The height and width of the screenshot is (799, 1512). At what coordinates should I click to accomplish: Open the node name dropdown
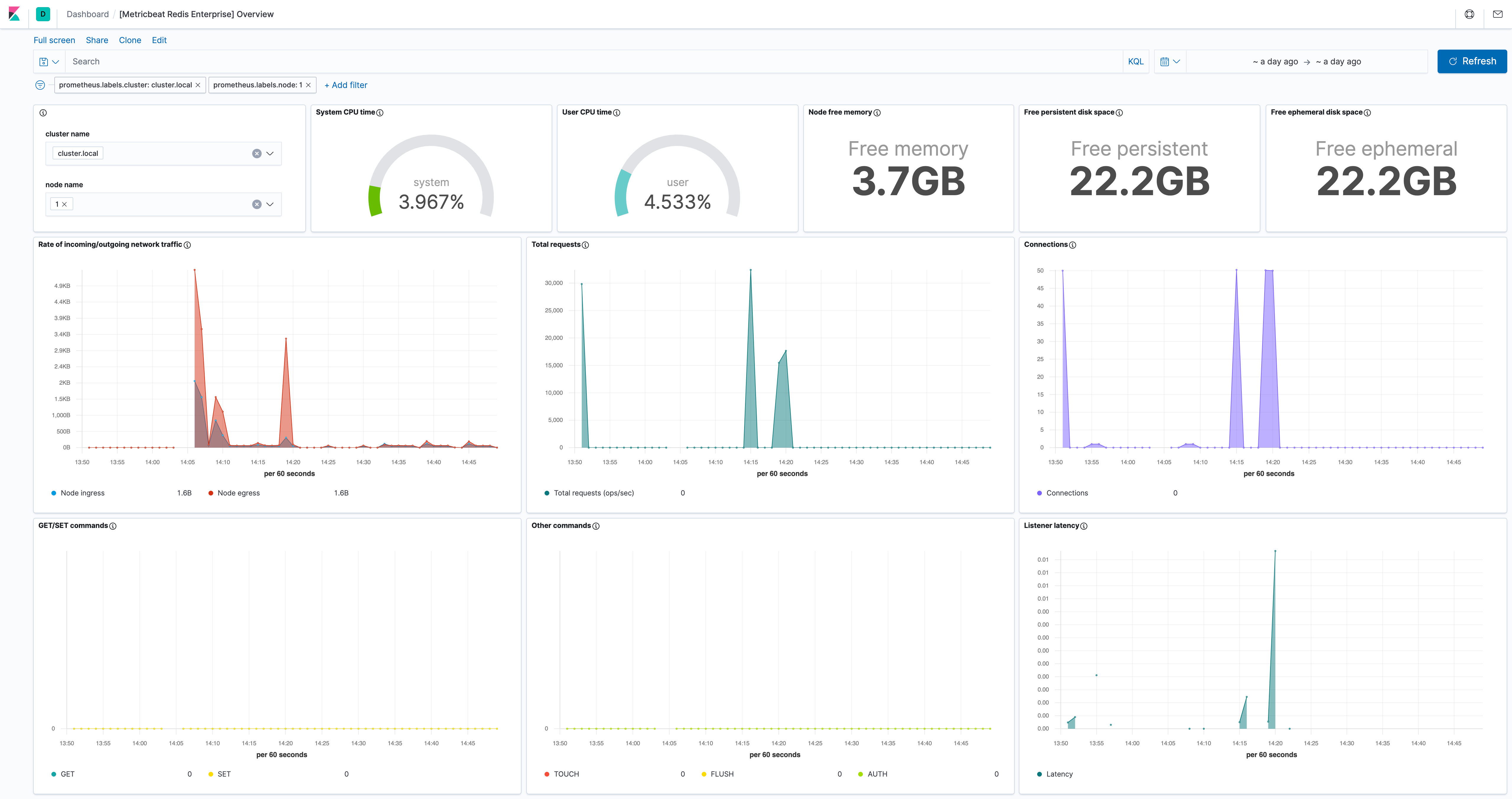[x=270, y=204]
